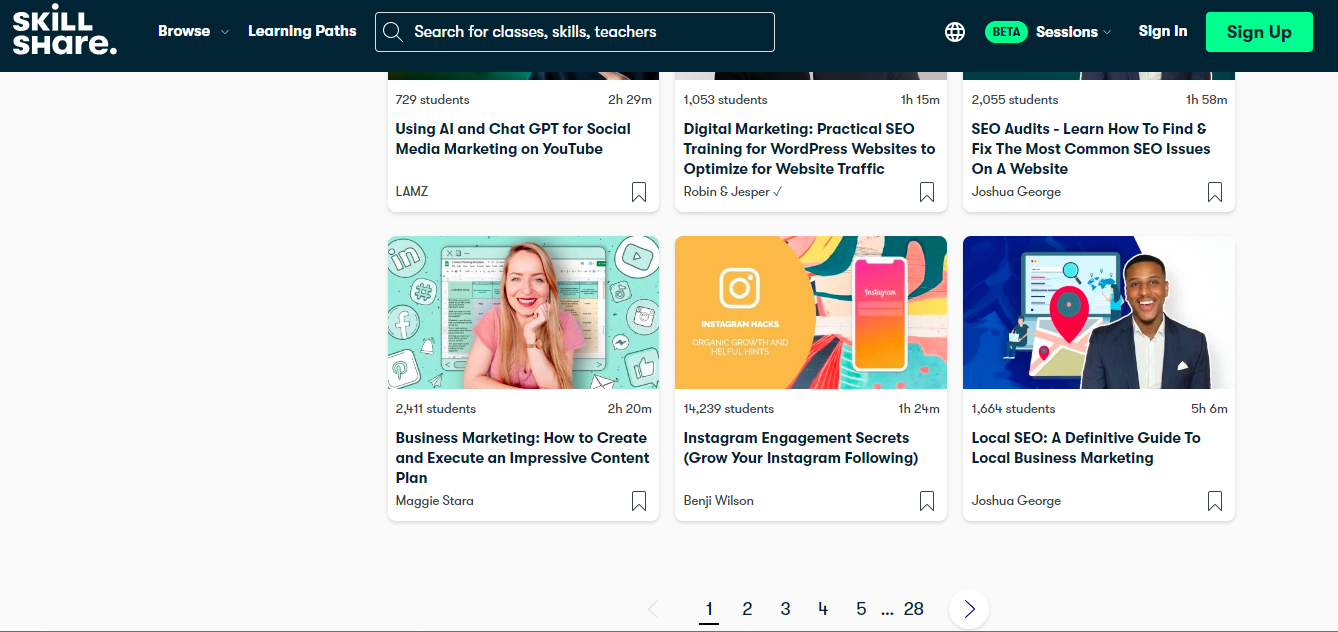View teacher LAMZ profile

coord(412,191)
